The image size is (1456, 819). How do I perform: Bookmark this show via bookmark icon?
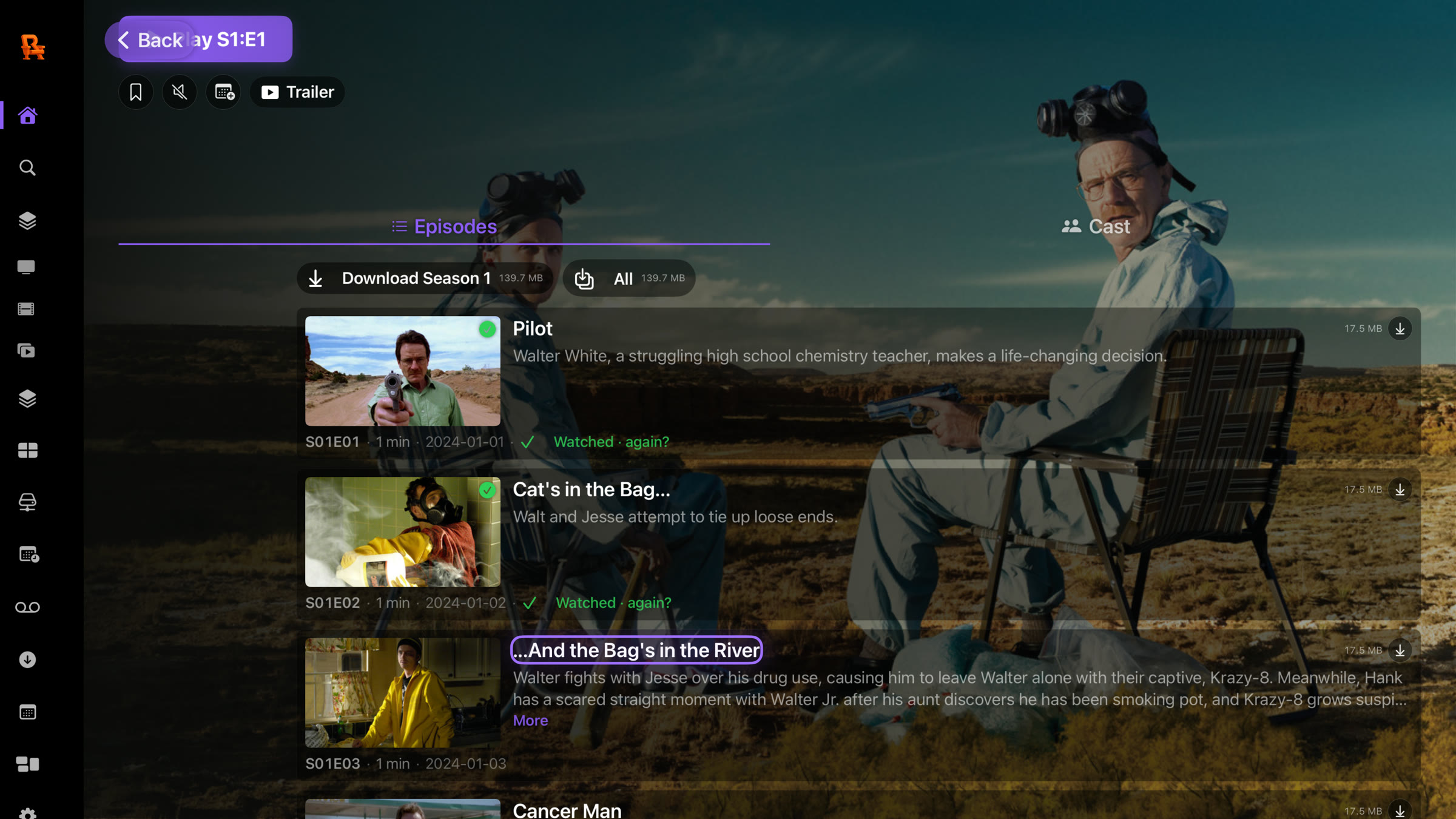(x=136, y=92)
